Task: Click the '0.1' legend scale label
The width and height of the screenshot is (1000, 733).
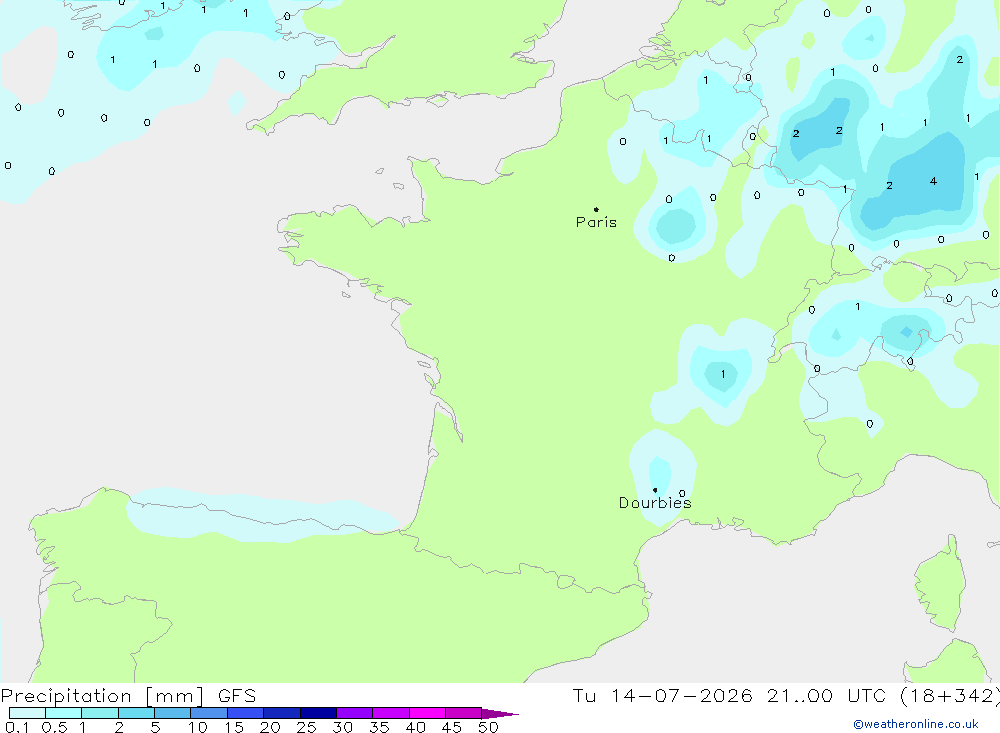Action: pyautogui.click(x=17, y=727)
